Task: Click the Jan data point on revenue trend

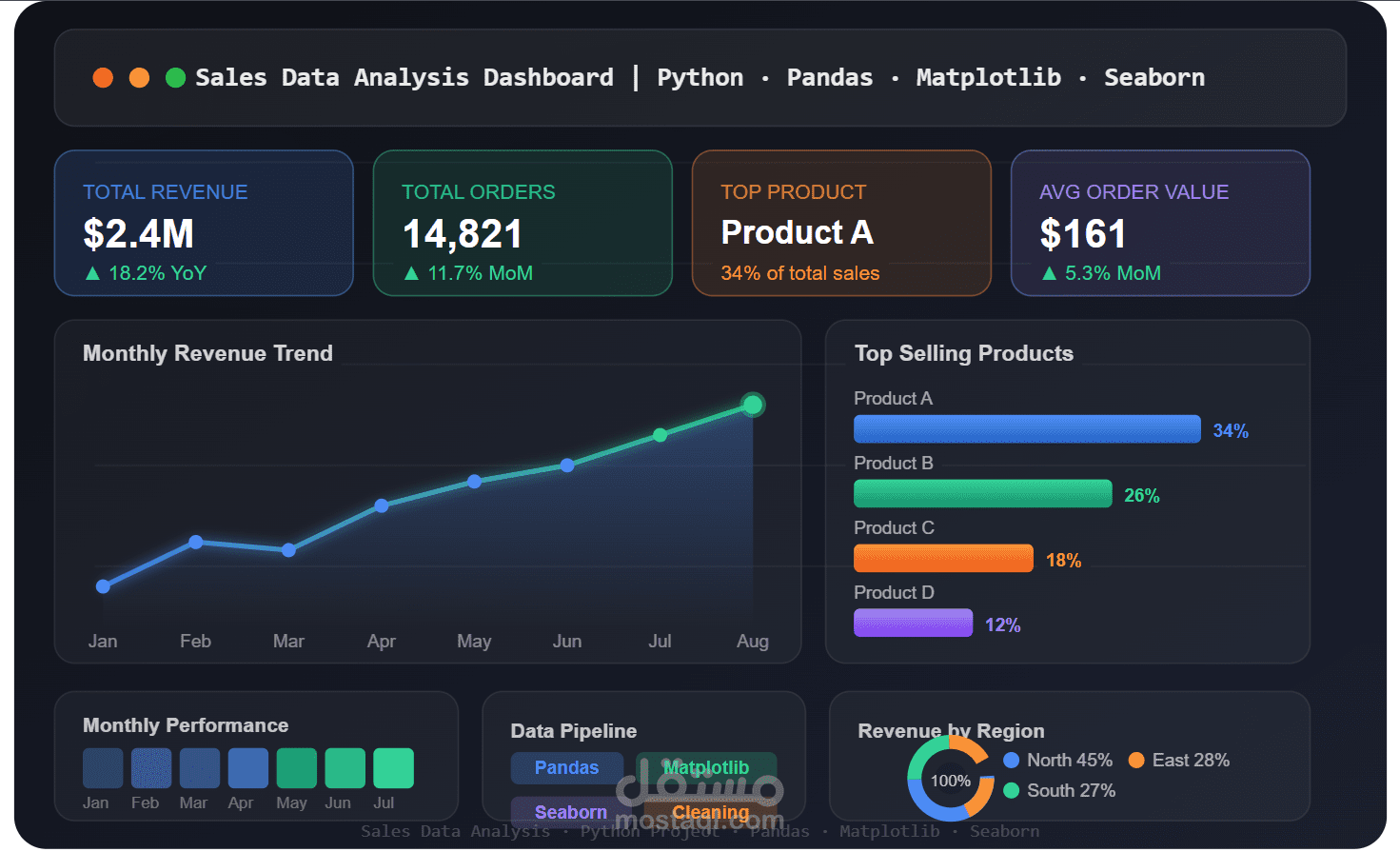Action: pyautogui.click(x=103, y=586)
